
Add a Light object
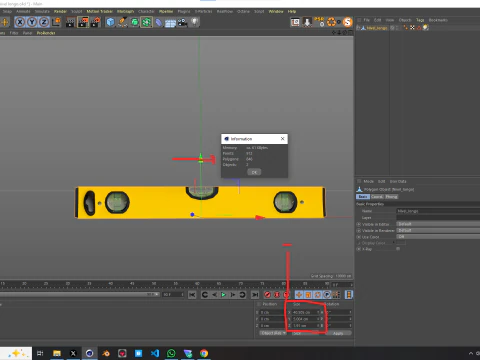[x=194, y=22]
